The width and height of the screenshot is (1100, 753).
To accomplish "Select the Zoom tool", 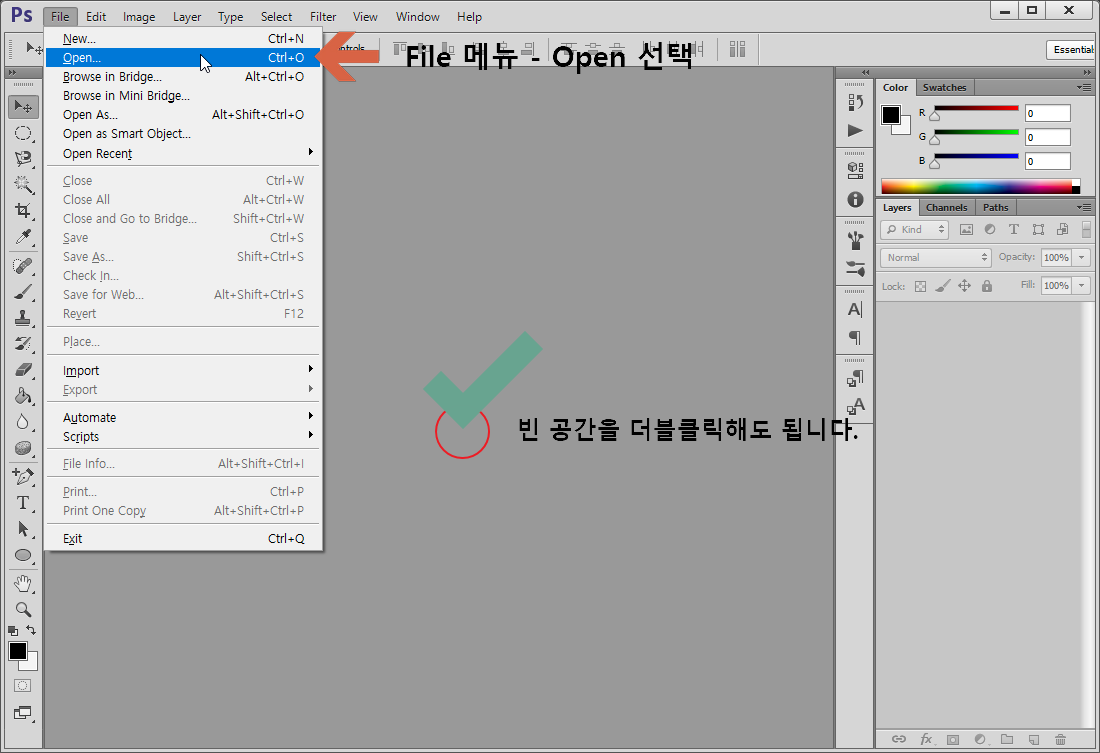I will [23, 609].
